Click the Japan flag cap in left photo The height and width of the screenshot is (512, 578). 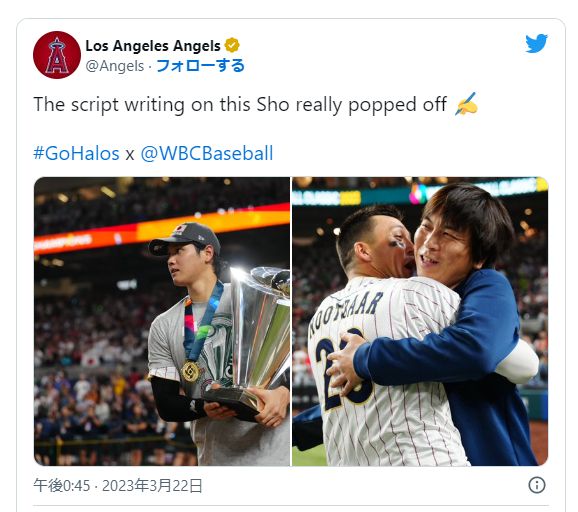pos(184,238)
